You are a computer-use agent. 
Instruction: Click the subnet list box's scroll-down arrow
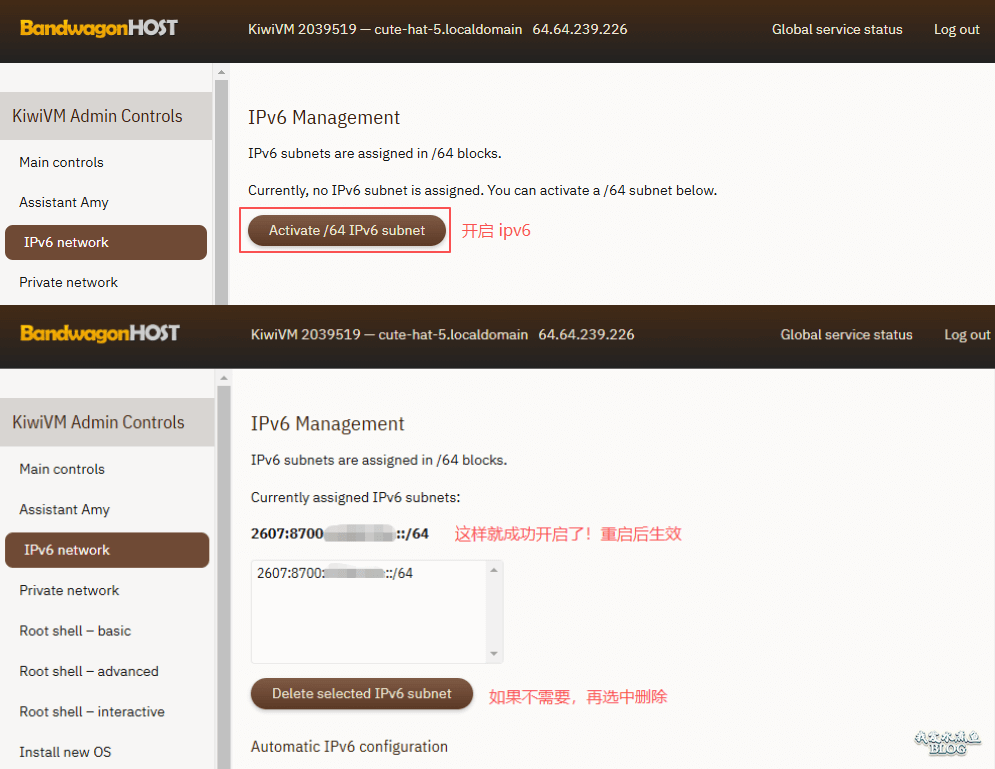(x=493, y=653)
